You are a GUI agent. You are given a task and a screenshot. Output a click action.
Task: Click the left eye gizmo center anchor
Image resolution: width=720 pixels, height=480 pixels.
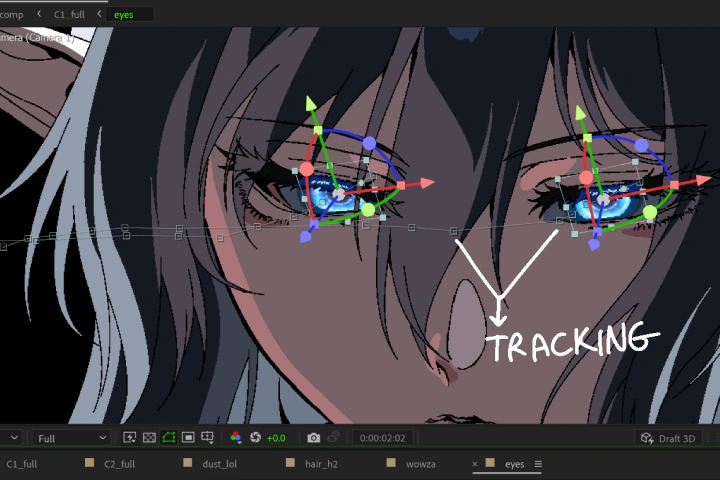[x=338, y=194]
